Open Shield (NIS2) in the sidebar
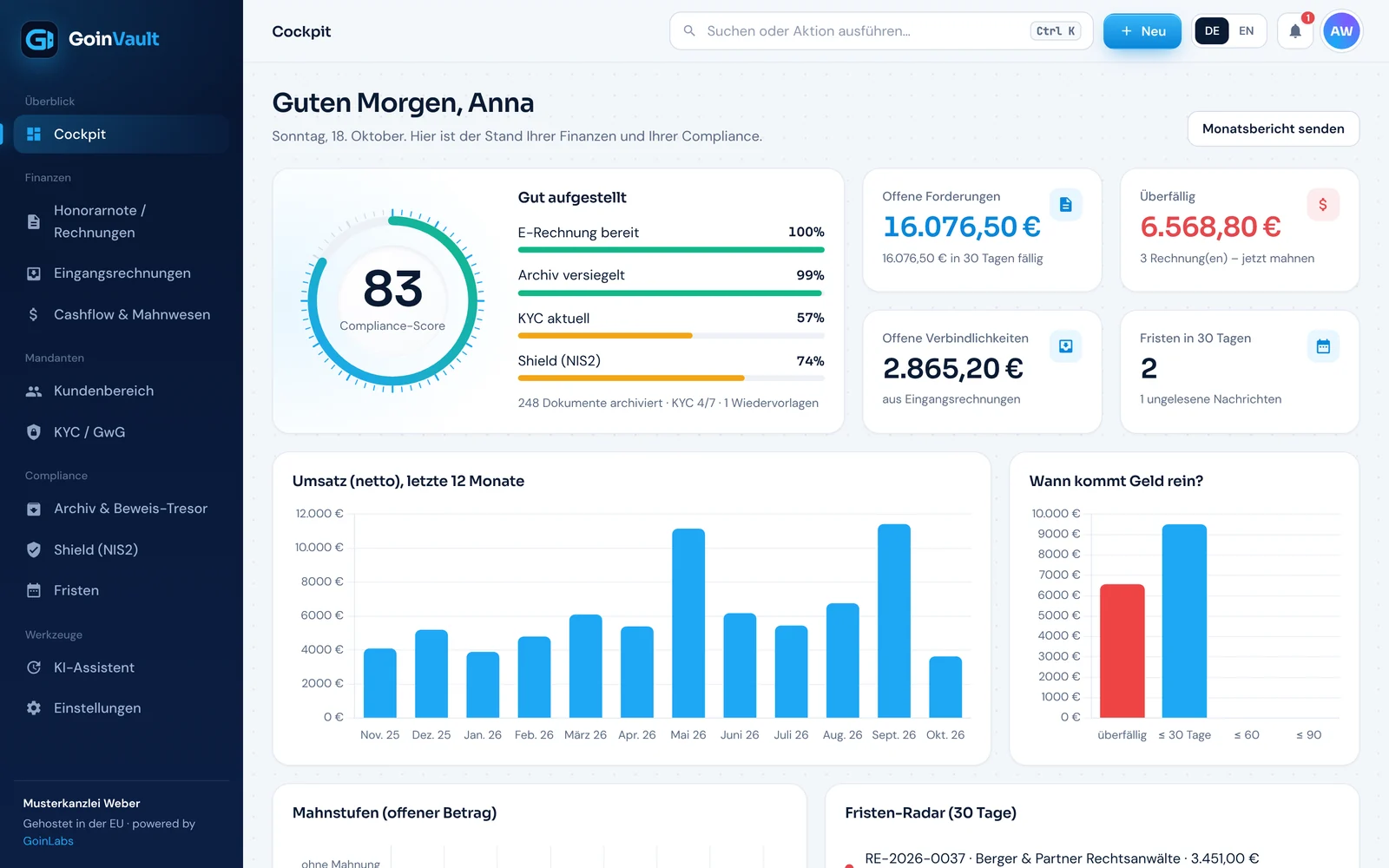The width and height of the screenshot is (1389, 868). (121, 549)
